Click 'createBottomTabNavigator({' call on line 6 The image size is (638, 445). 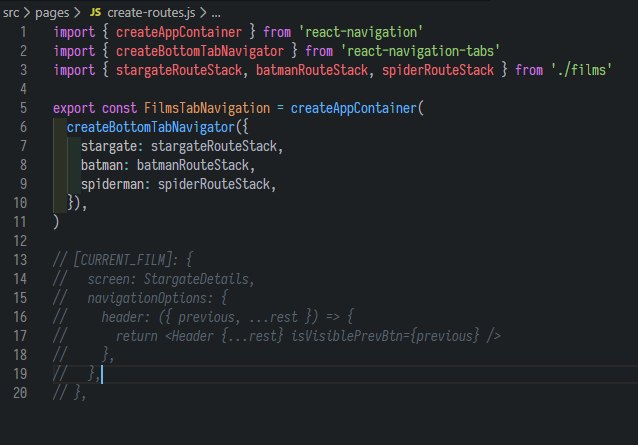(157, 127)
